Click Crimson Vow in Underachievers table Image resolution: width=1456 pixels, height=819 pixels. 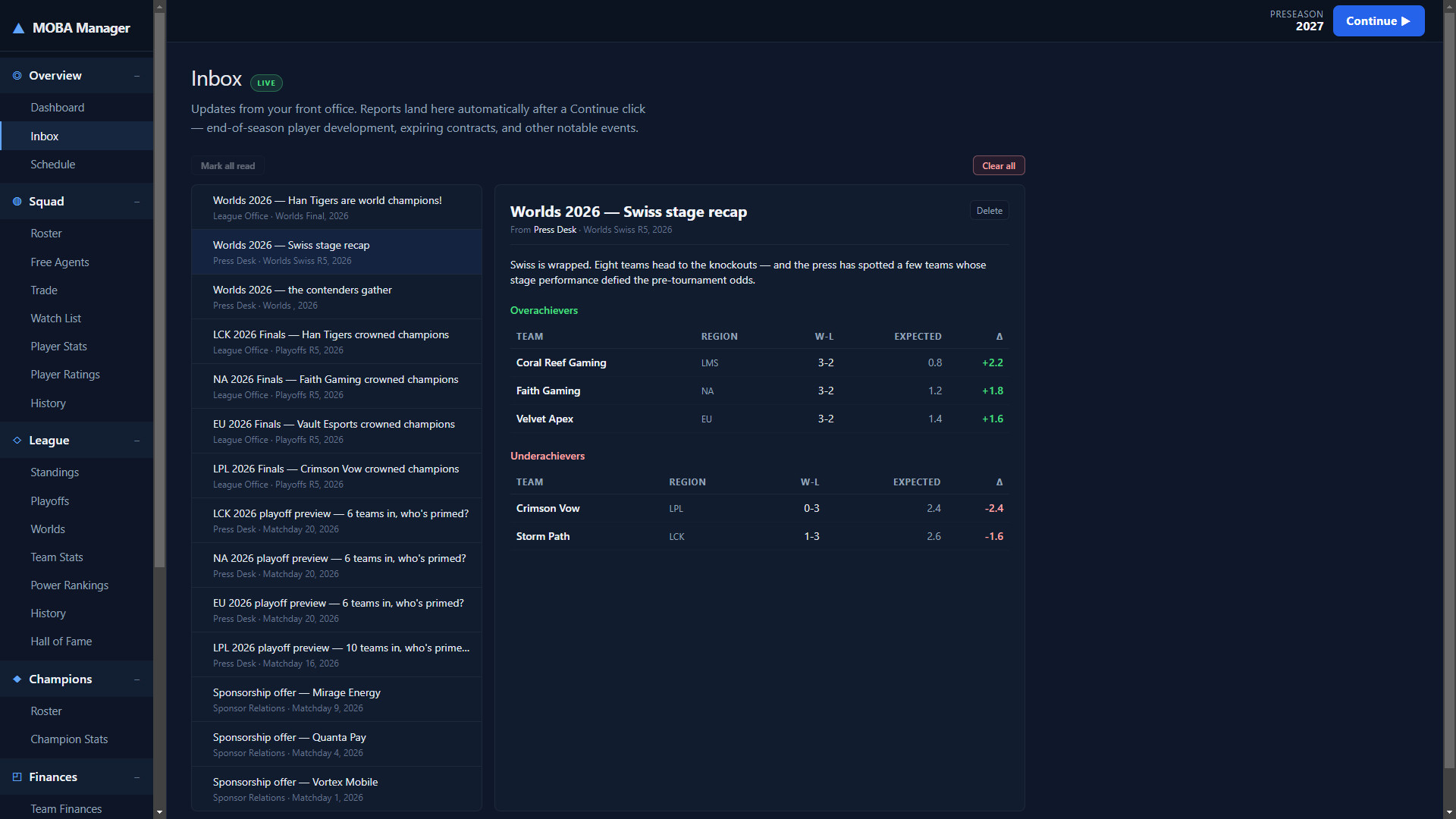point(548,509)
